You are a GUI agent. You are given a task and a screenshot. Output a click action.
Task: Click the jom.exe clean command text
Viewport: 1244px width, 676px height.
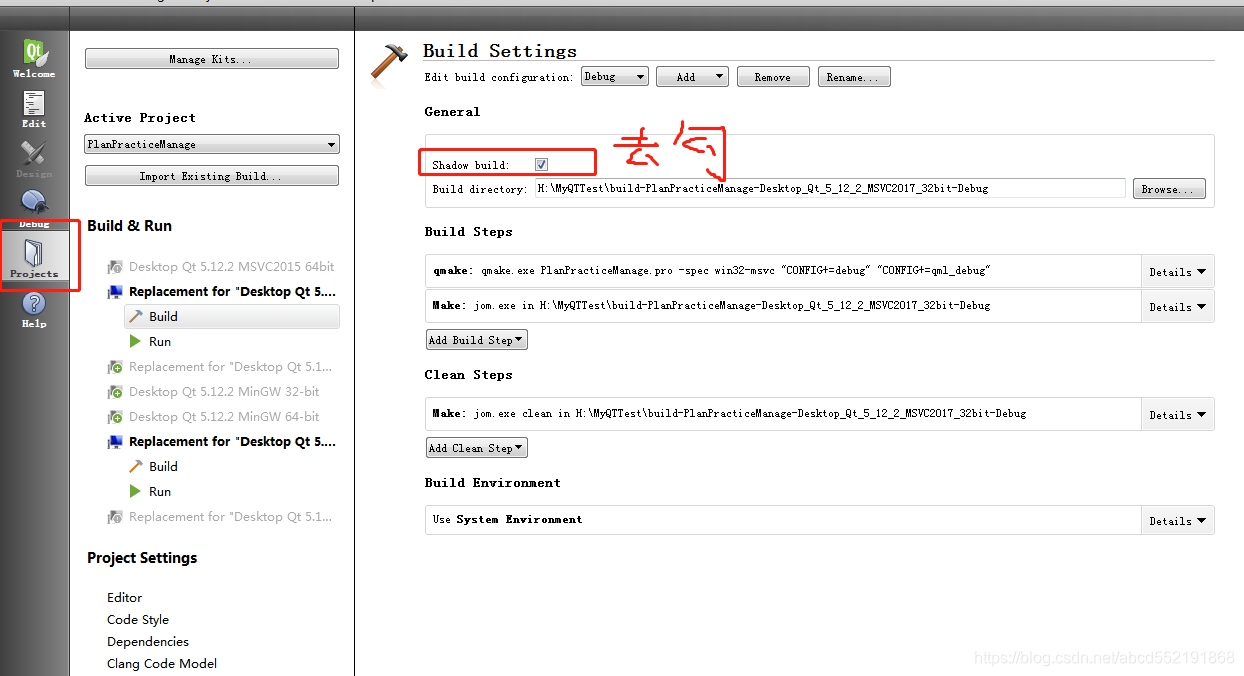point(730,413)
